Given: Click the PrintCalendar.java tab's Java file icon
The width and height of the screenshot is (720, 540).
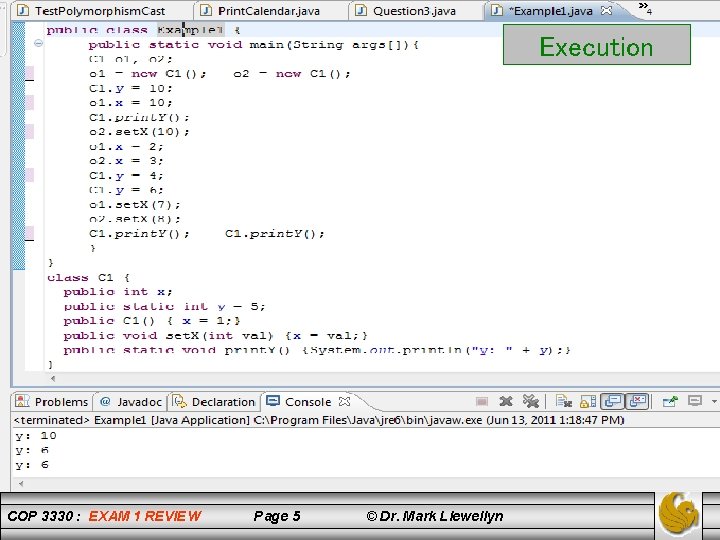Looking at the screenshot, I should coord(206,10).
